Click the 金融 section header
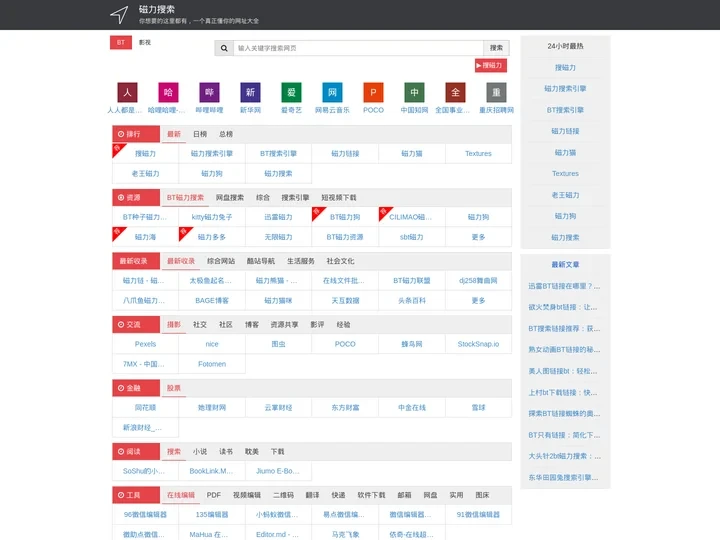The image size is (720, 540). pos(136,388)
